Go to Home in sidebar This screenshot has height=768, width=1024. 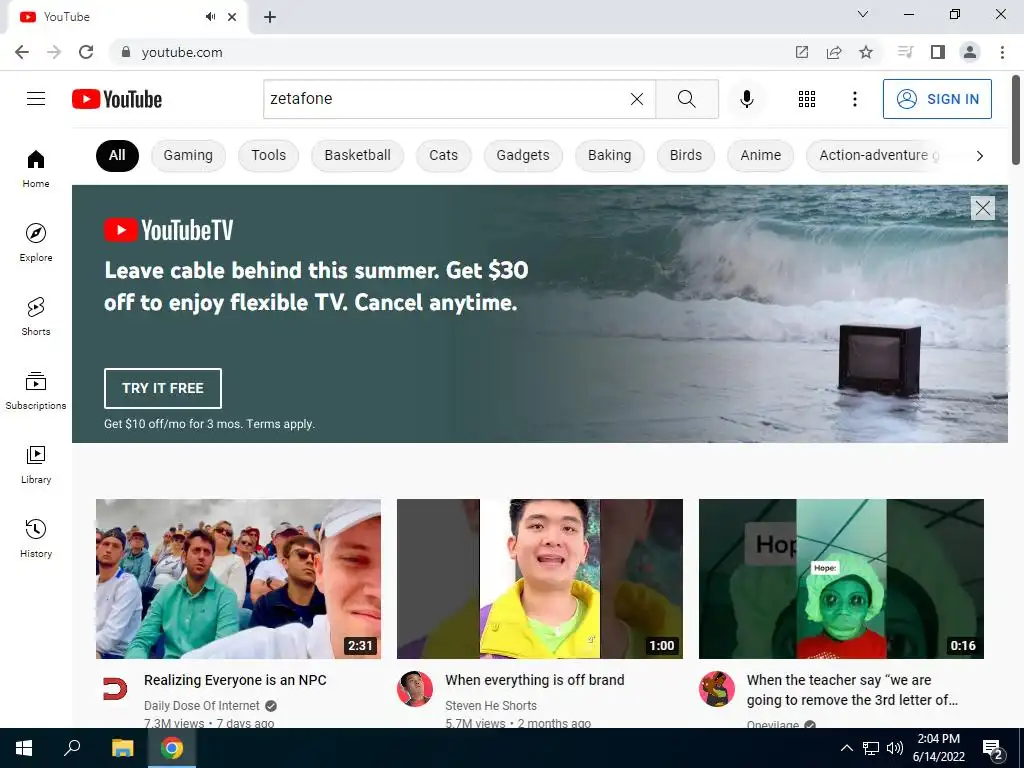pos(36,168)
